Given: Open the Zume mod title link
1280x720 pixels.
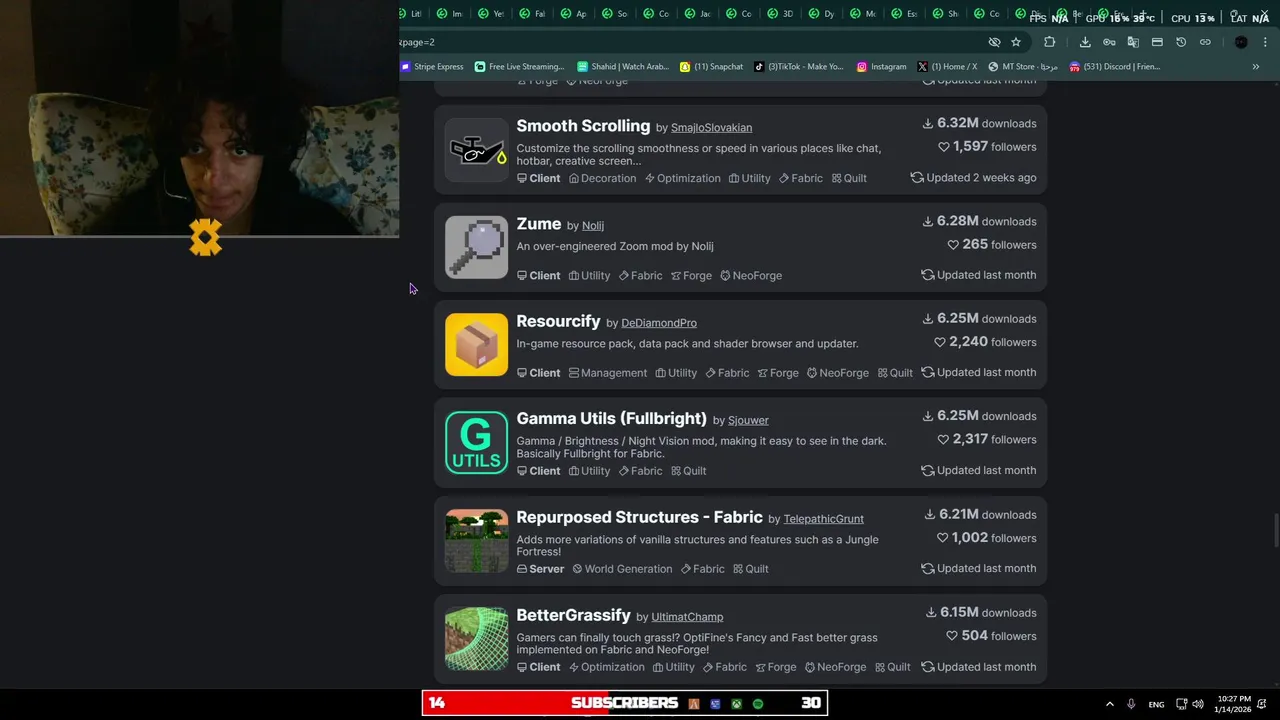Looking at the screenshot, I should [538, 224].
